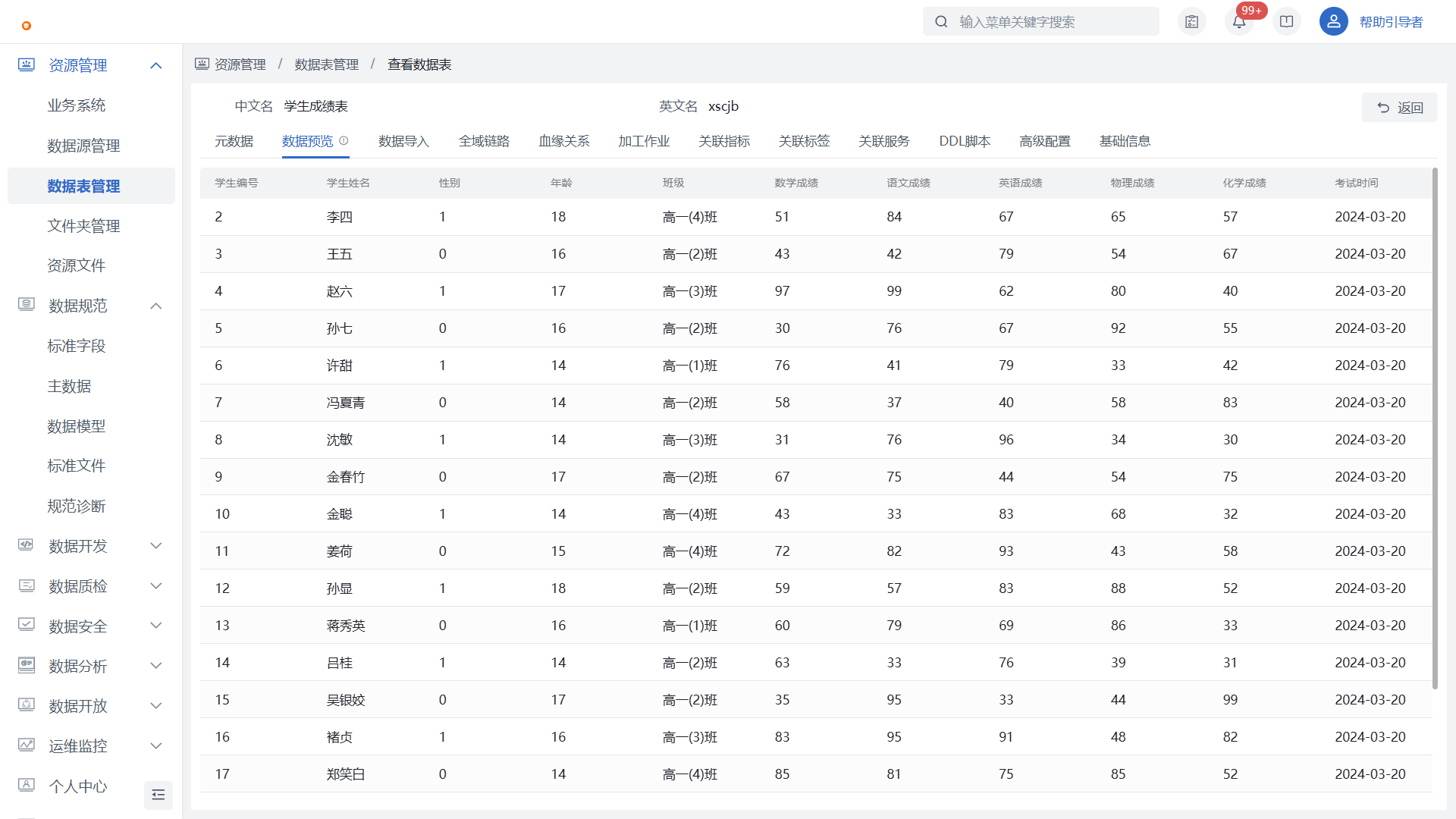Click the 考试时间 column header
The height and width of the screenshot is (819, 1456).
pyautogui.click(x=1357, y=183)
